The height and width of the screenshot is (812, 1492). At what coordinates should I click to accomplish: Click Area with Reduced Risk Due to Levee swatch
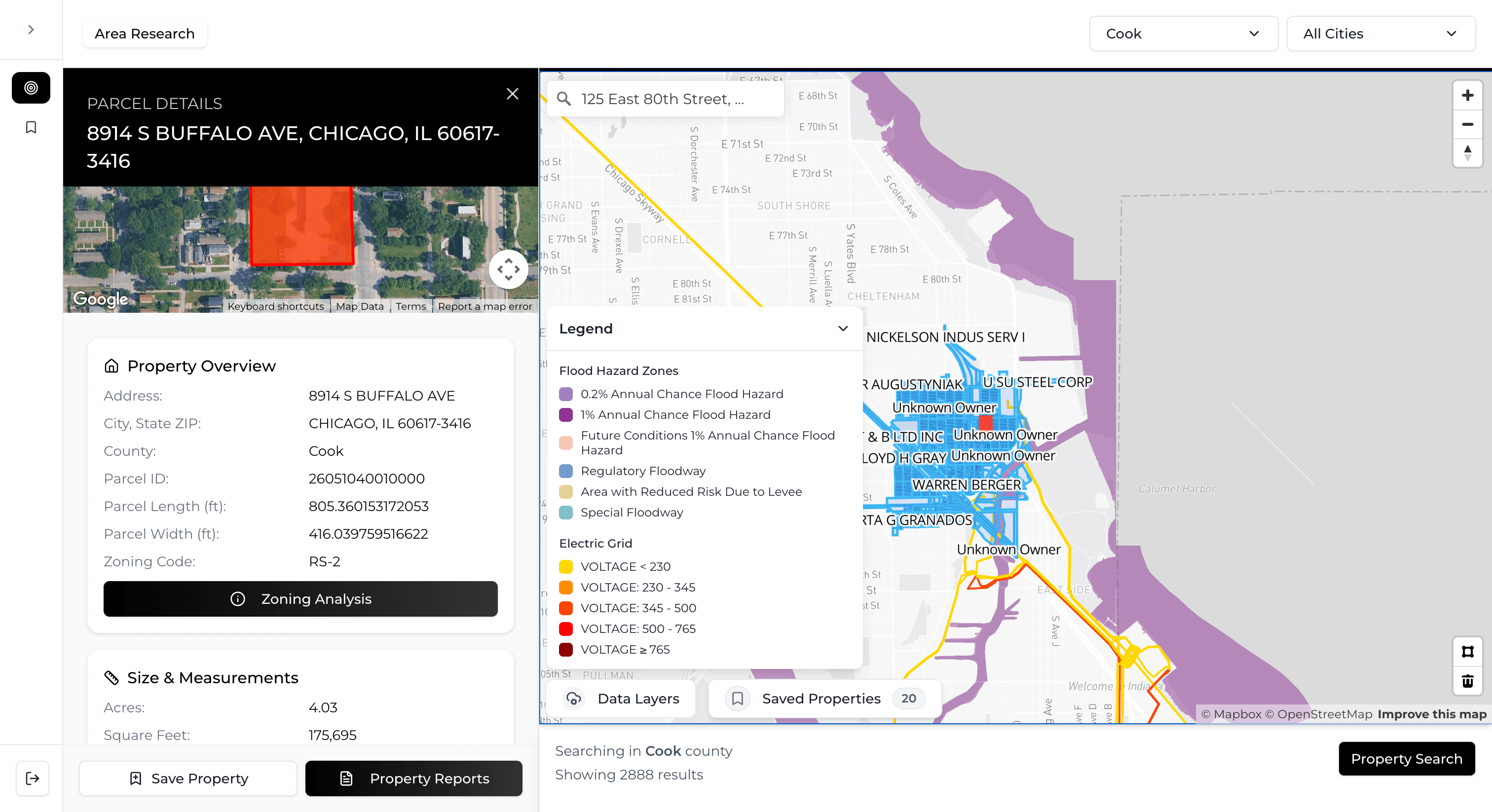tap(566, 492)
